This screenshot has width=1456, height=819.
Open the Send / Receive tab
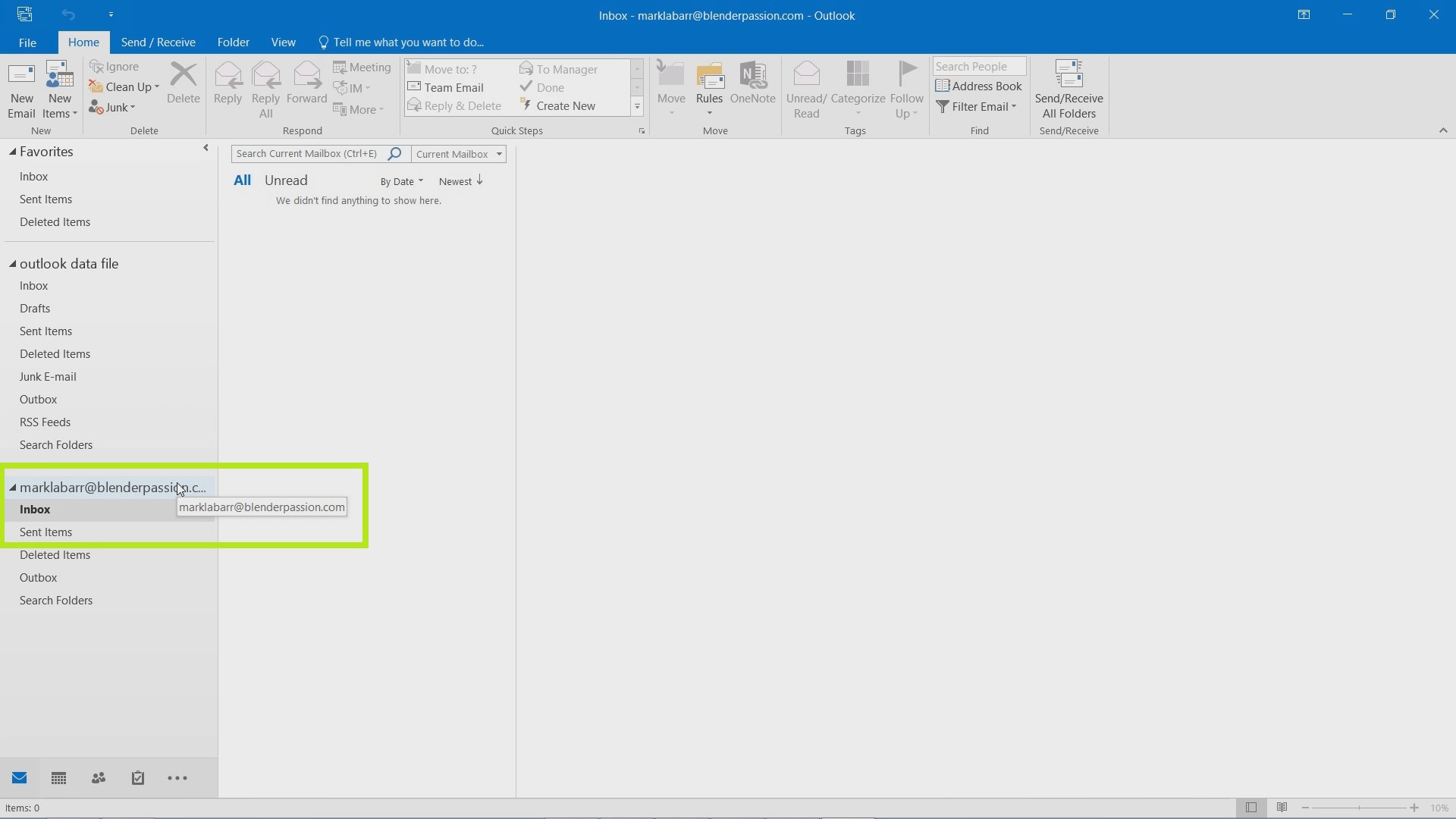pyautogui.click(x=158, y=42)
